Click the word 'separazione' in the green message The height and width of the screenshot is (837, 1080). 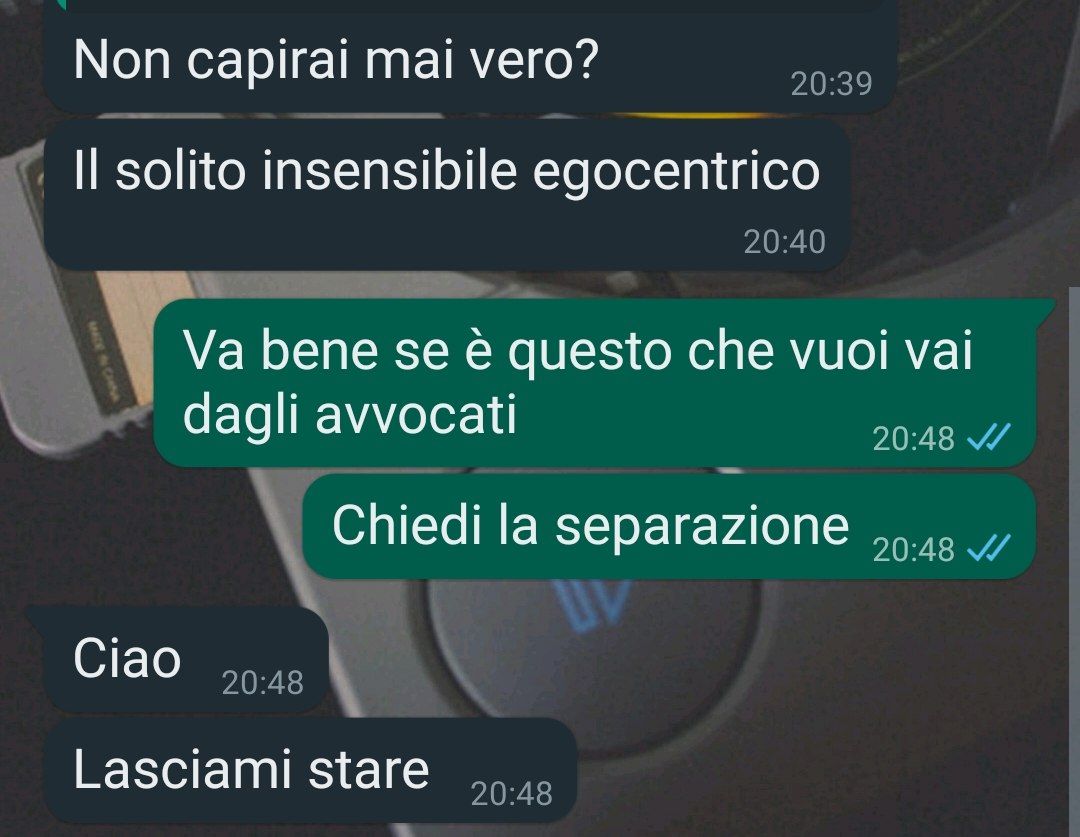point(702,527)
